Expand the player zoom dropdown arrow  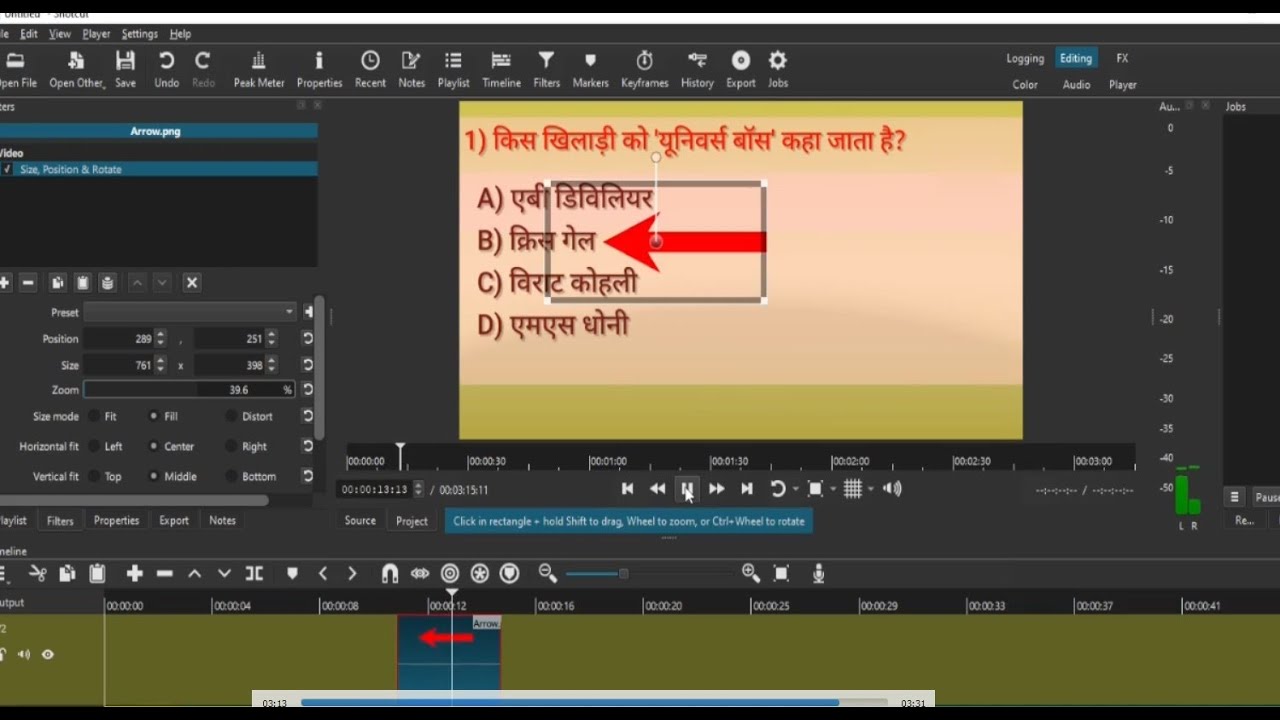[832, 489]
